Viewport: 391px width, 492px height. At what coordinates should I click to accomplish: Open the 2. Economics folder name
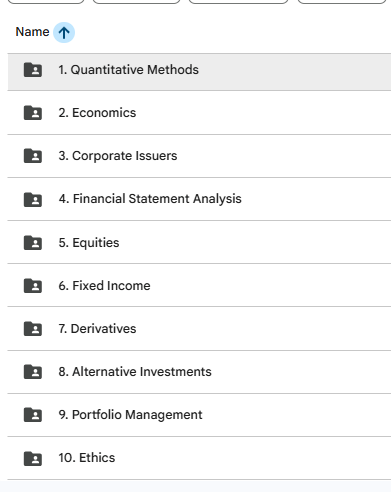tap(97, 113)
